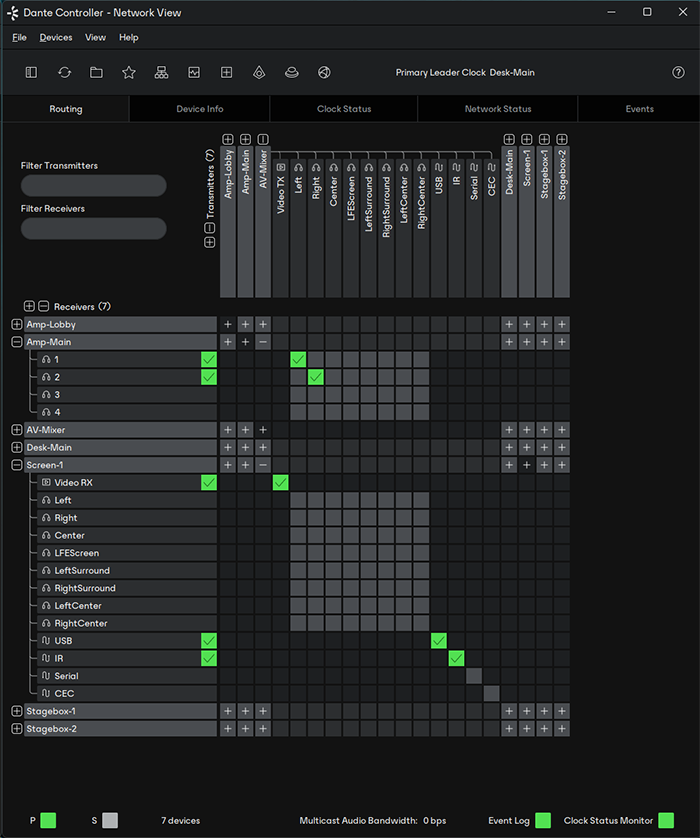Toggle Screen-1 USB to USB subscription
The height and width of the screenshot is (838, 700).
coord(439,641)
